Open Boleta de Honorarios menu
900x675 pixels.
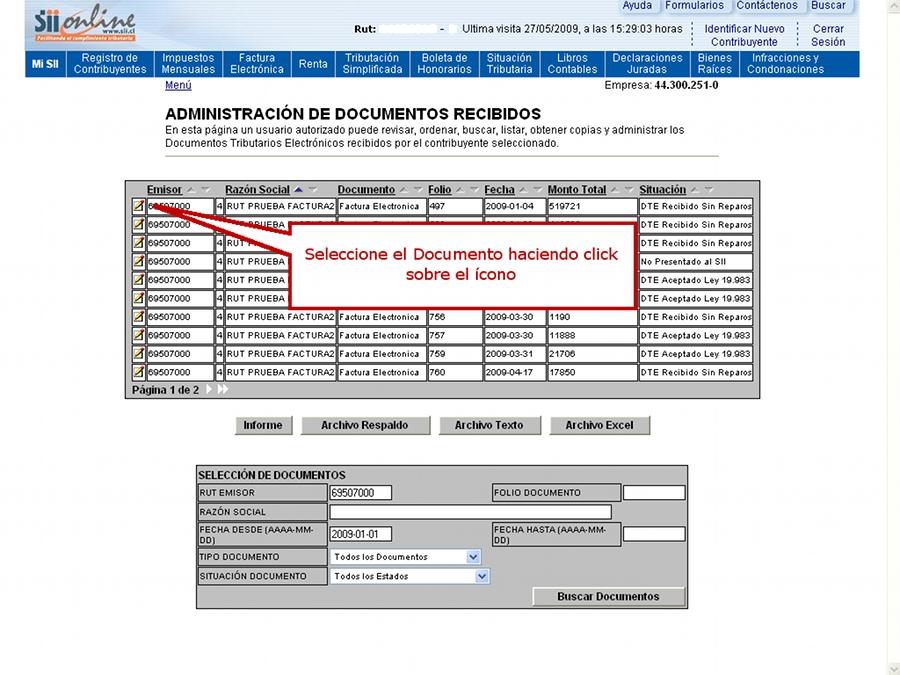[444, 64]
